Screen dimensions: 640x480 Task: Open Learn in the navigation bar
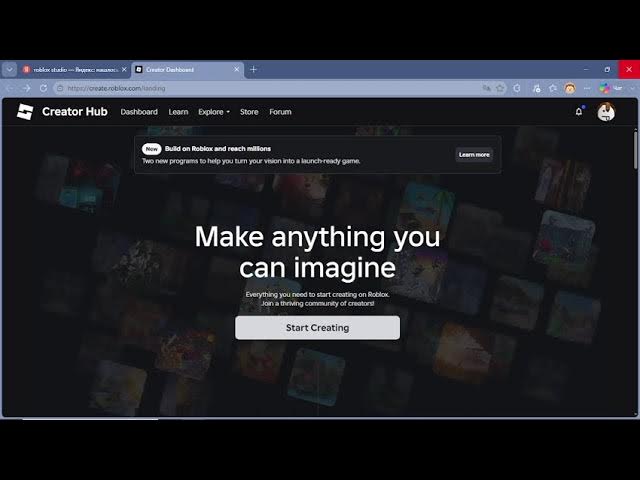pos(178,112)
